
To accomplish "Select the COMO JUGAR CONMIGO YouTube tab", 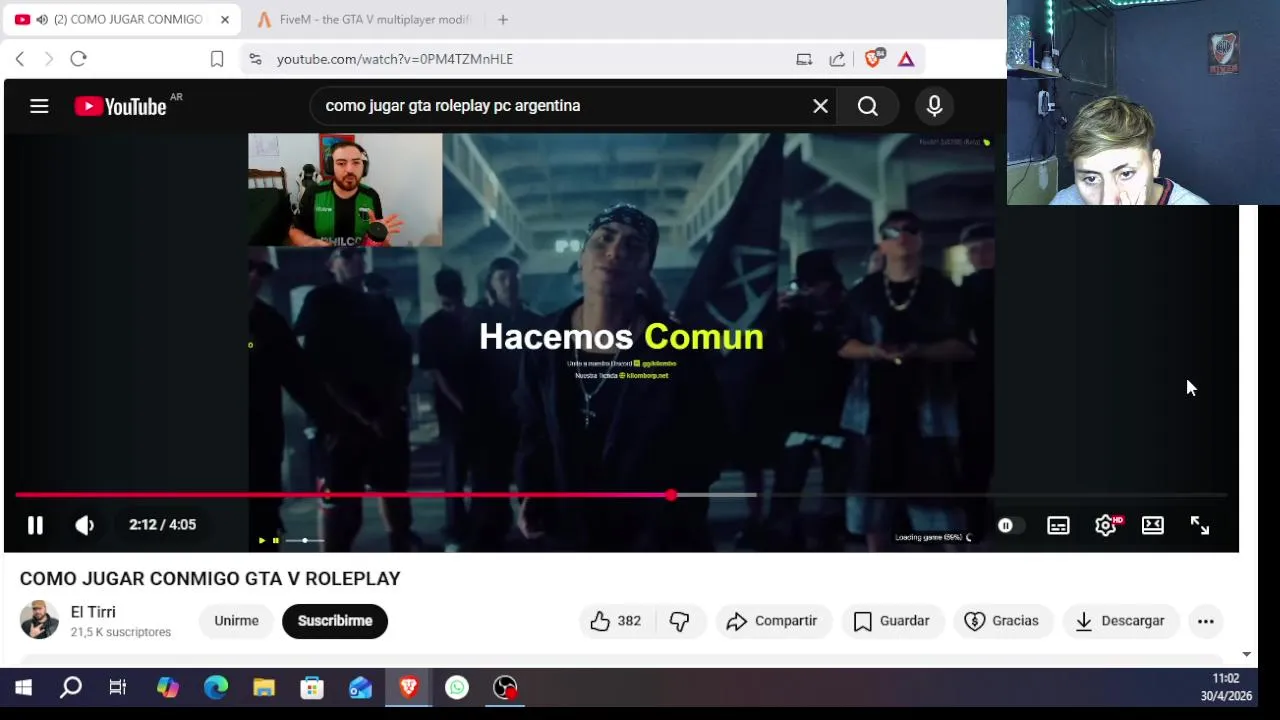I will click(x=122, y=19).
